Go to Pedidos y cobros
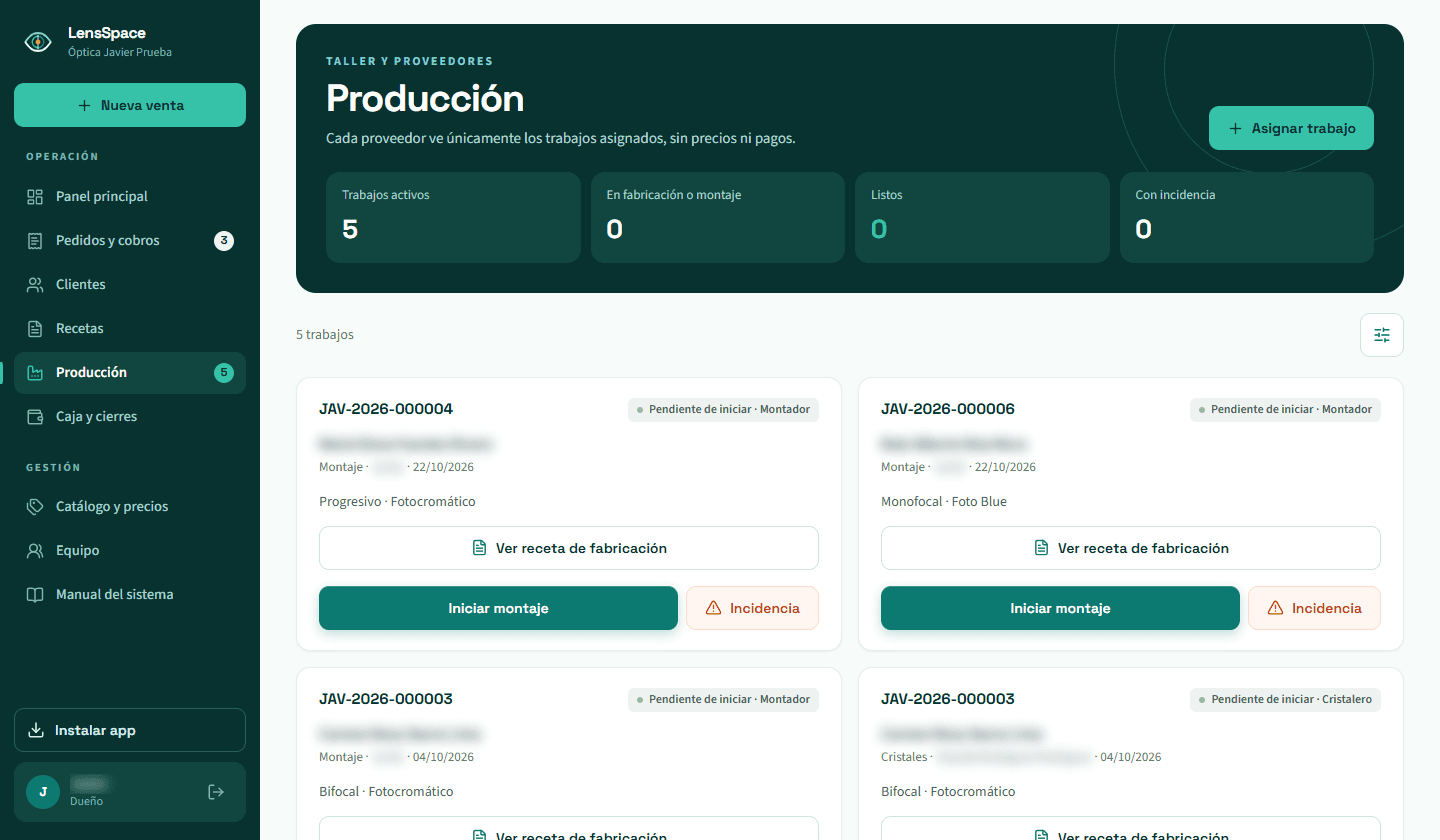The image size is (1440, 840). click(x=130, y=241)
